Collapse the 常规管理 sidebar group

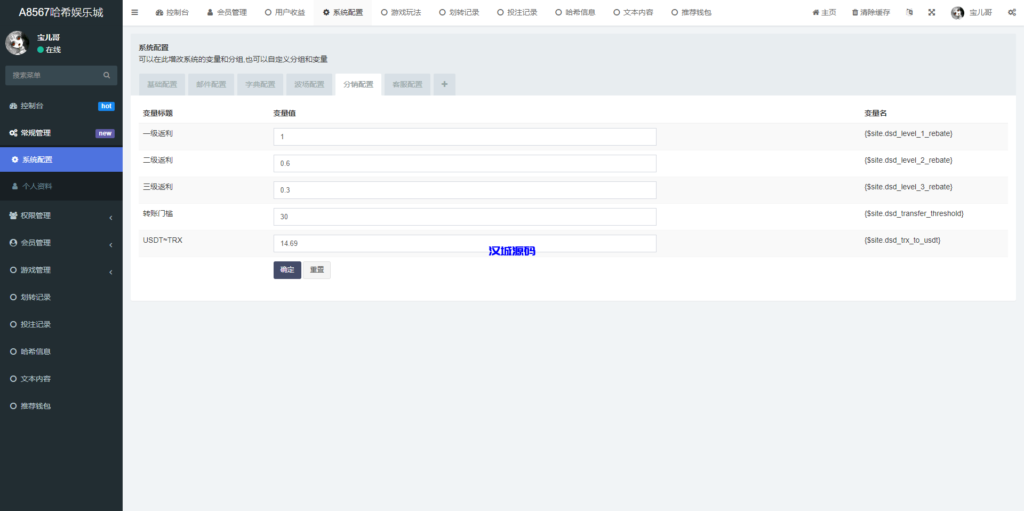point(61,133)
